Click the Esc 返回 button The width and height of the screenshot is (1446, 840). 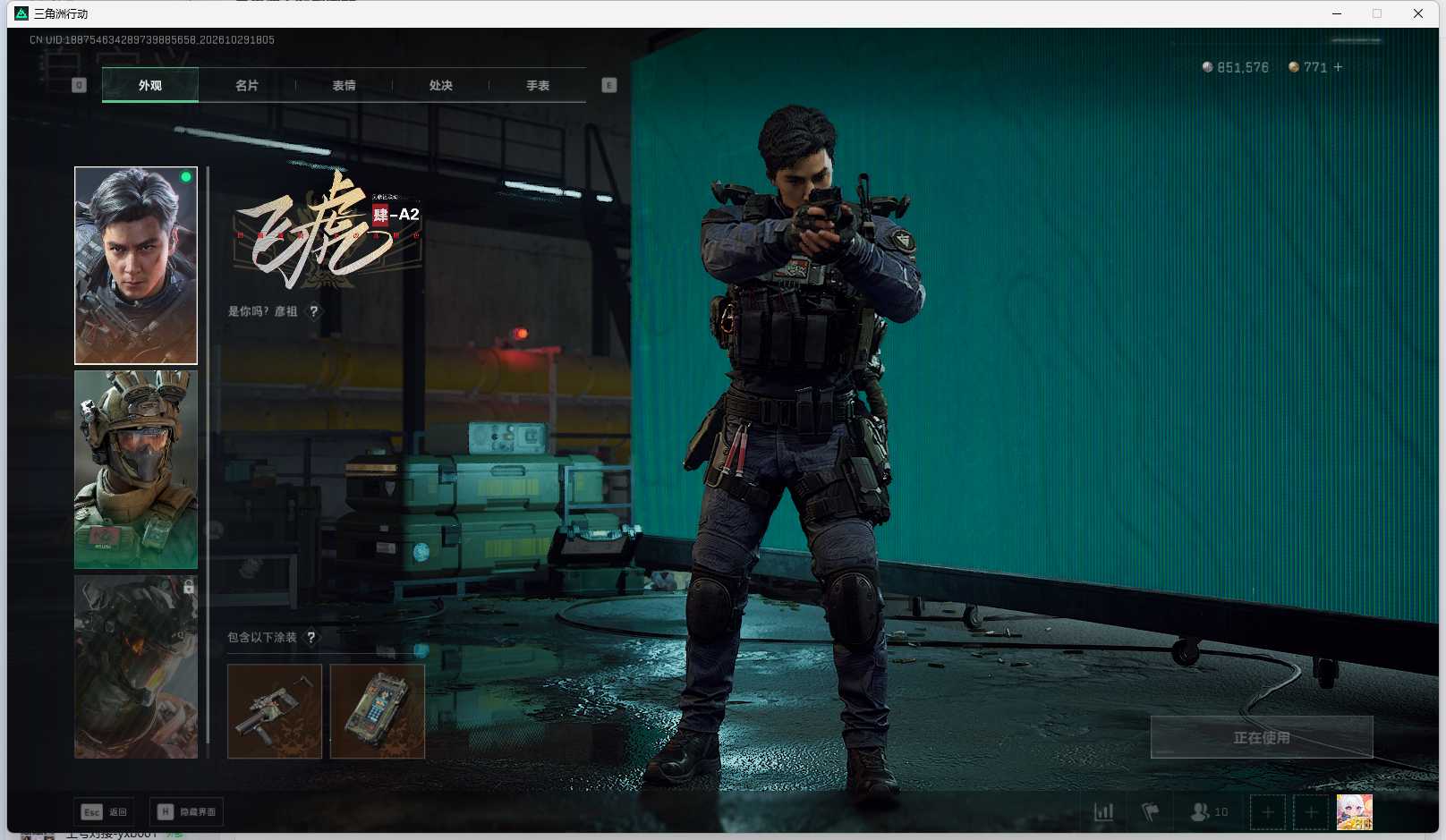pos(105,812)
